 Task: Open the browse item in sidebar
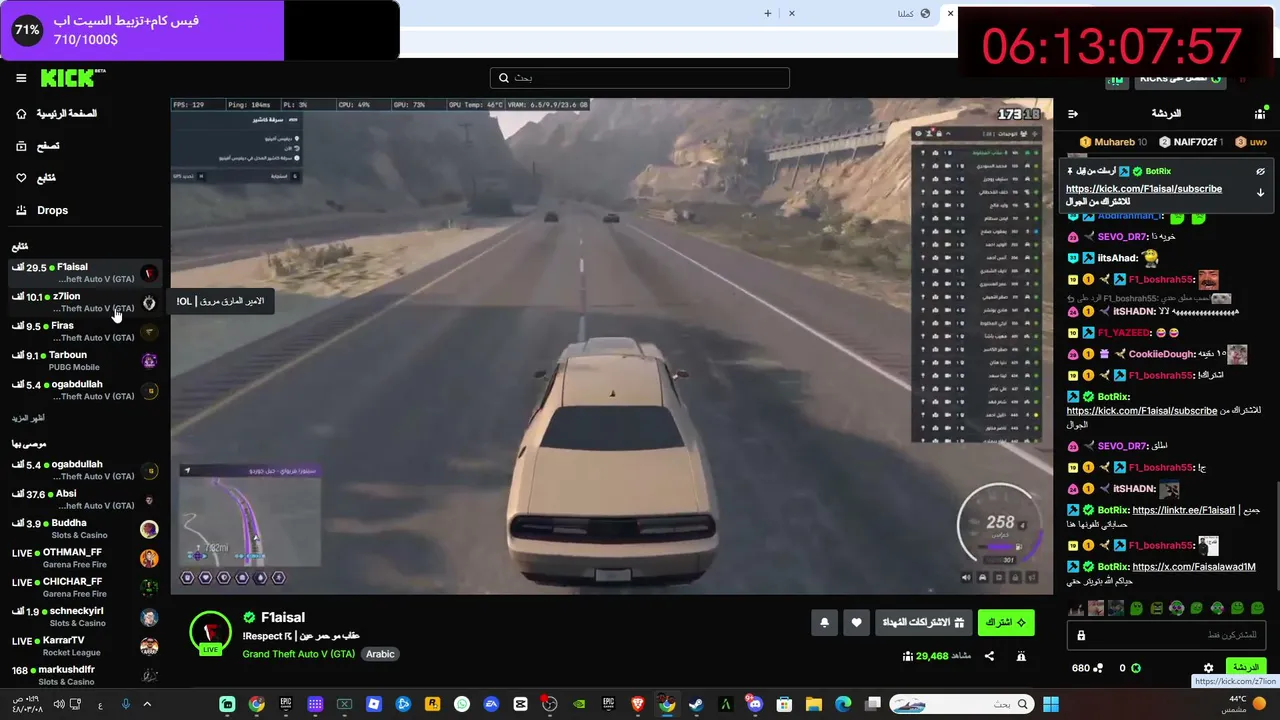coord(38,146)
